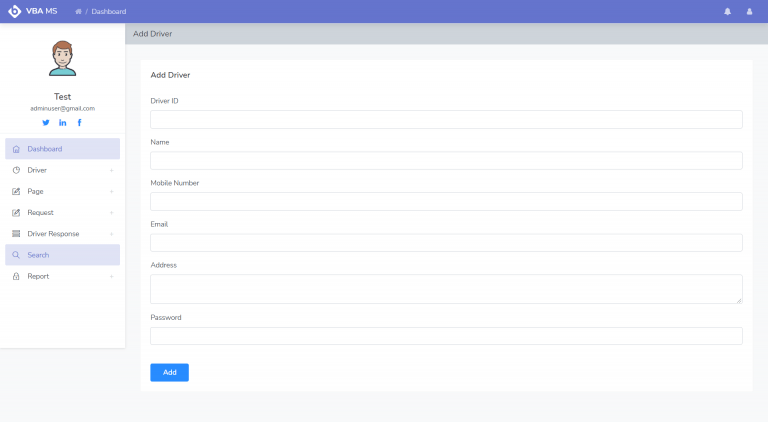Expand the Request sidebar menu

click(x=62, y=212)
